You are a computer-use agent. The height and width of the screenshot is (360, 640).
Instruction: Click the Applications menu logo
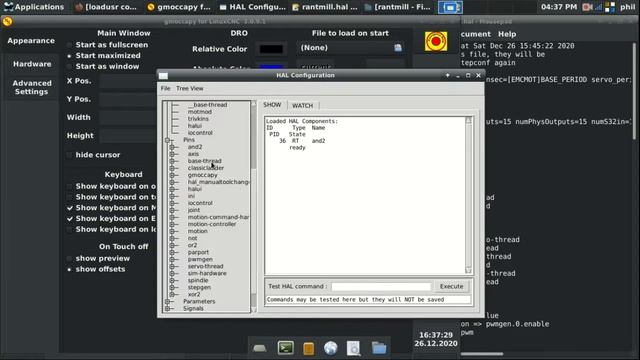point(8,7)
